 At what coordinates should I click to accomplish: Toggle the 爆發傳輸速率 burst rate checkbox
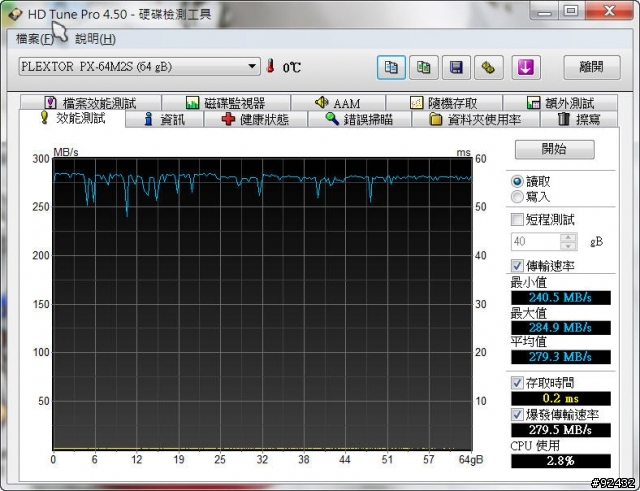click(517, 415)
